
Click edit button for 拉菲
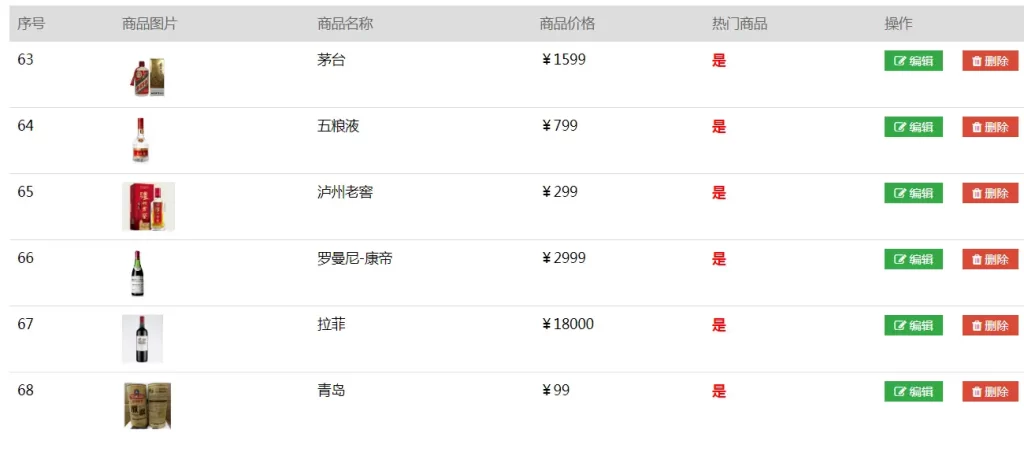(x=913, y=325)
